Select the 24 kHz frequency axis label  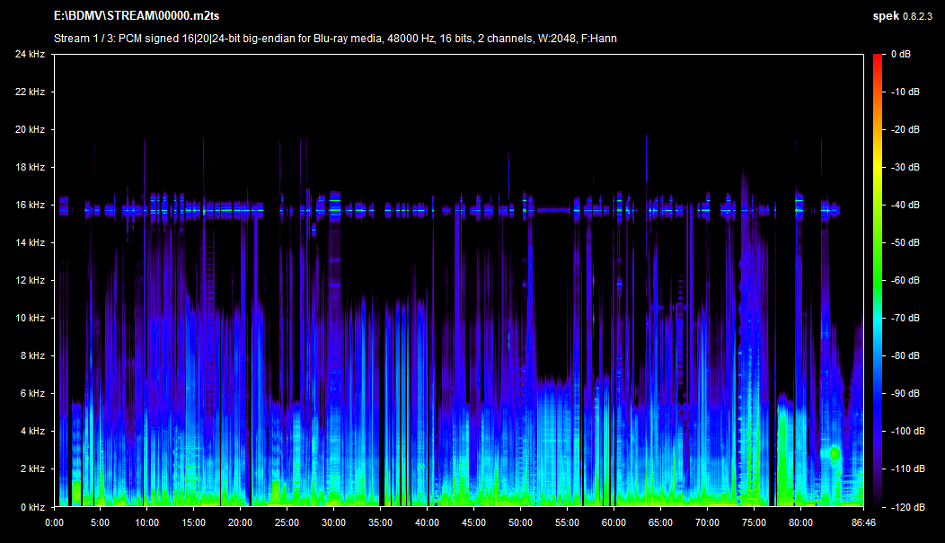pos(29,54)
